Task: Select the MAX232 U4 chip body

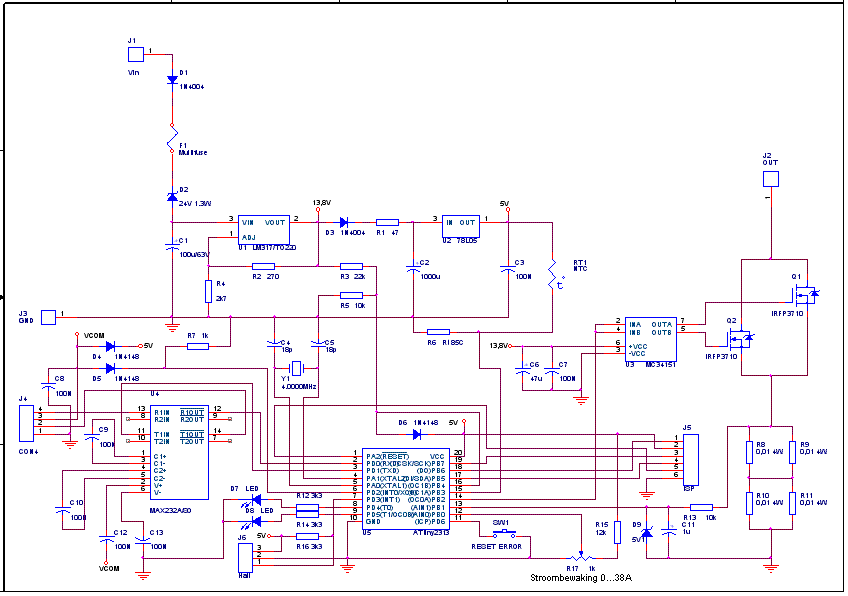Action: pos(163,450)
